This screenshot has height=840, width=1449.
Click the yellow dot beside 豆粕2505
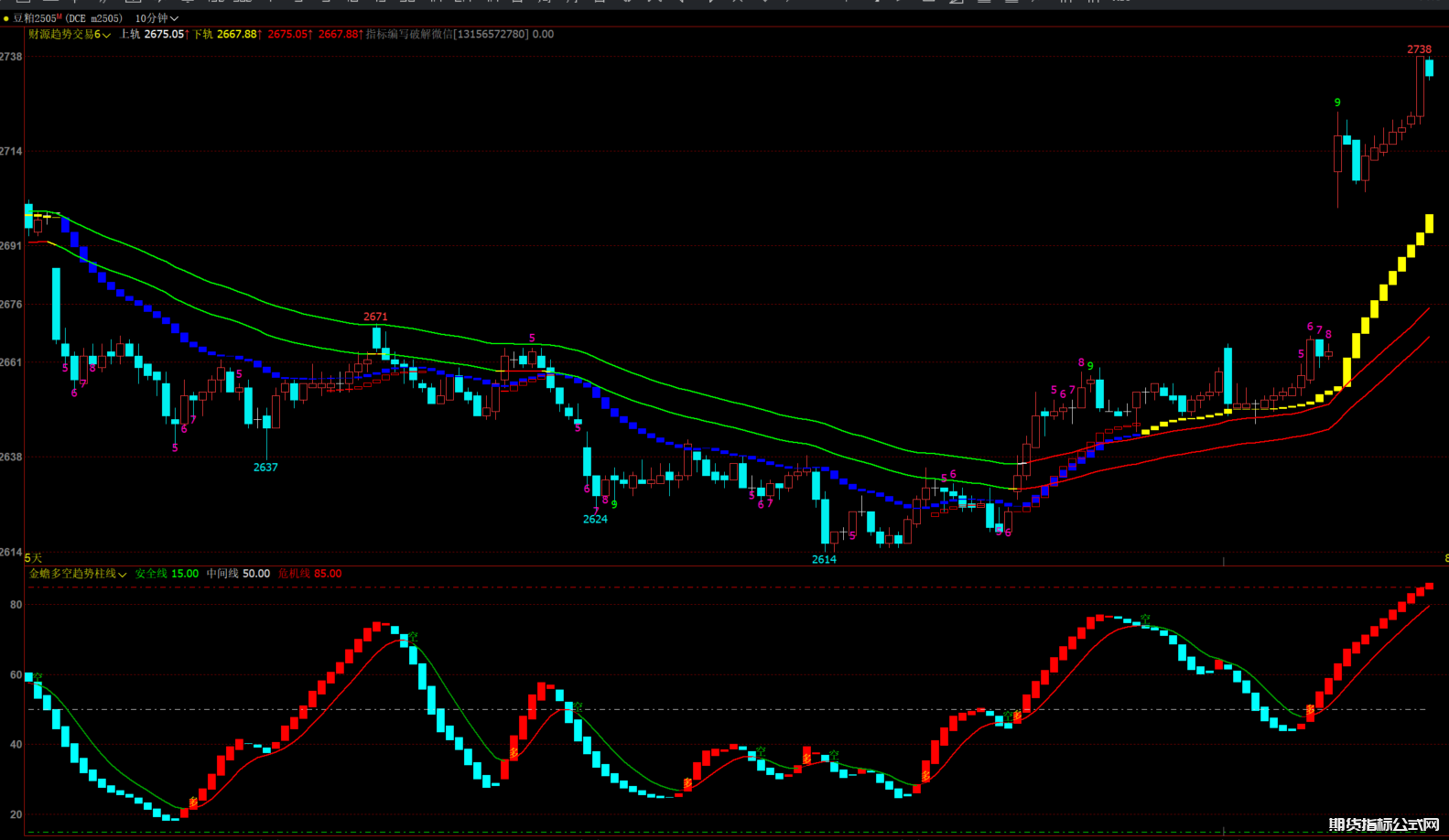(5, 18)
